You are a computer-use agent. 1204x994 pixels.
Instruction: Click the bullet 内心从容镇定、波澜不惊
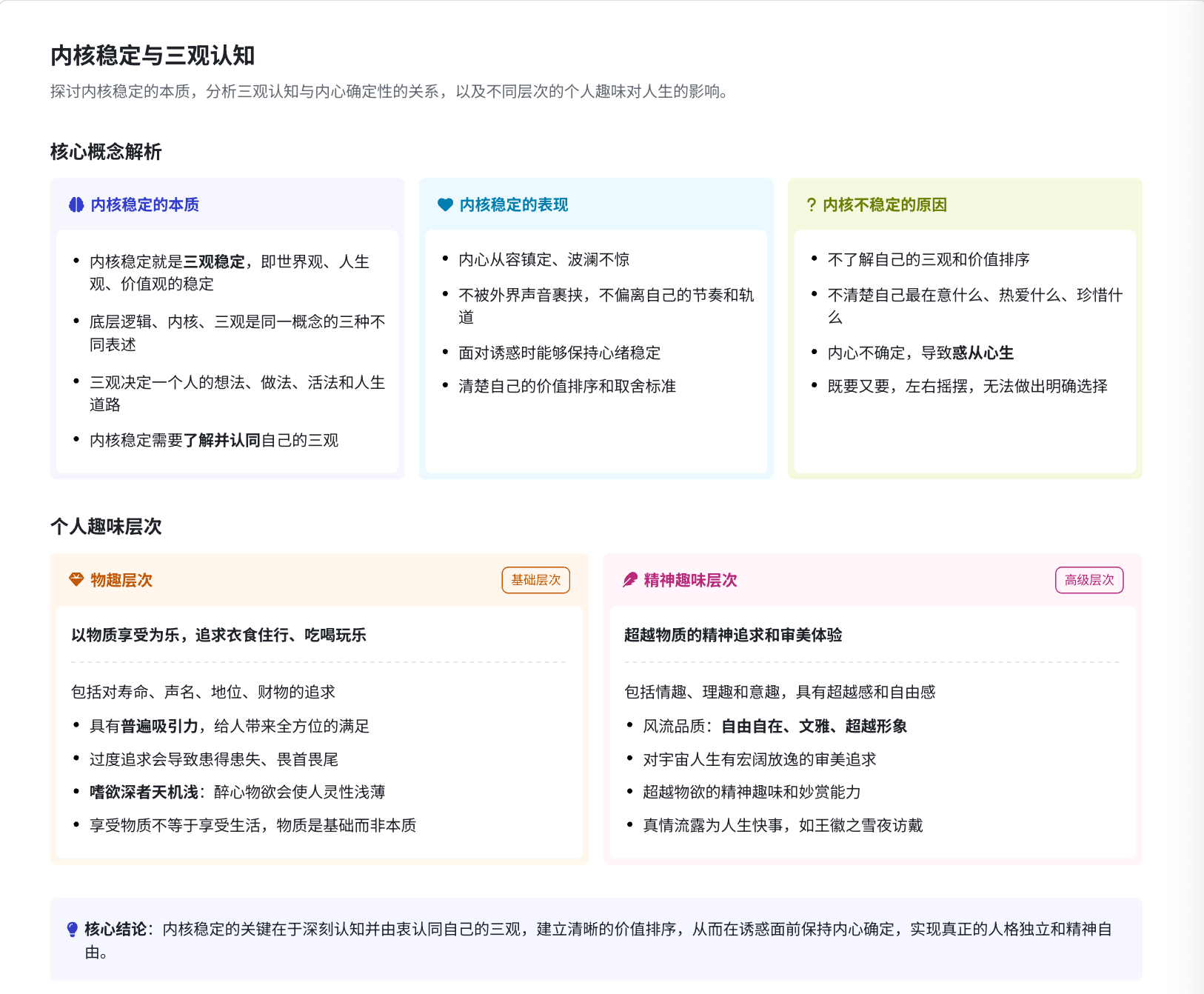coord(544,260)
